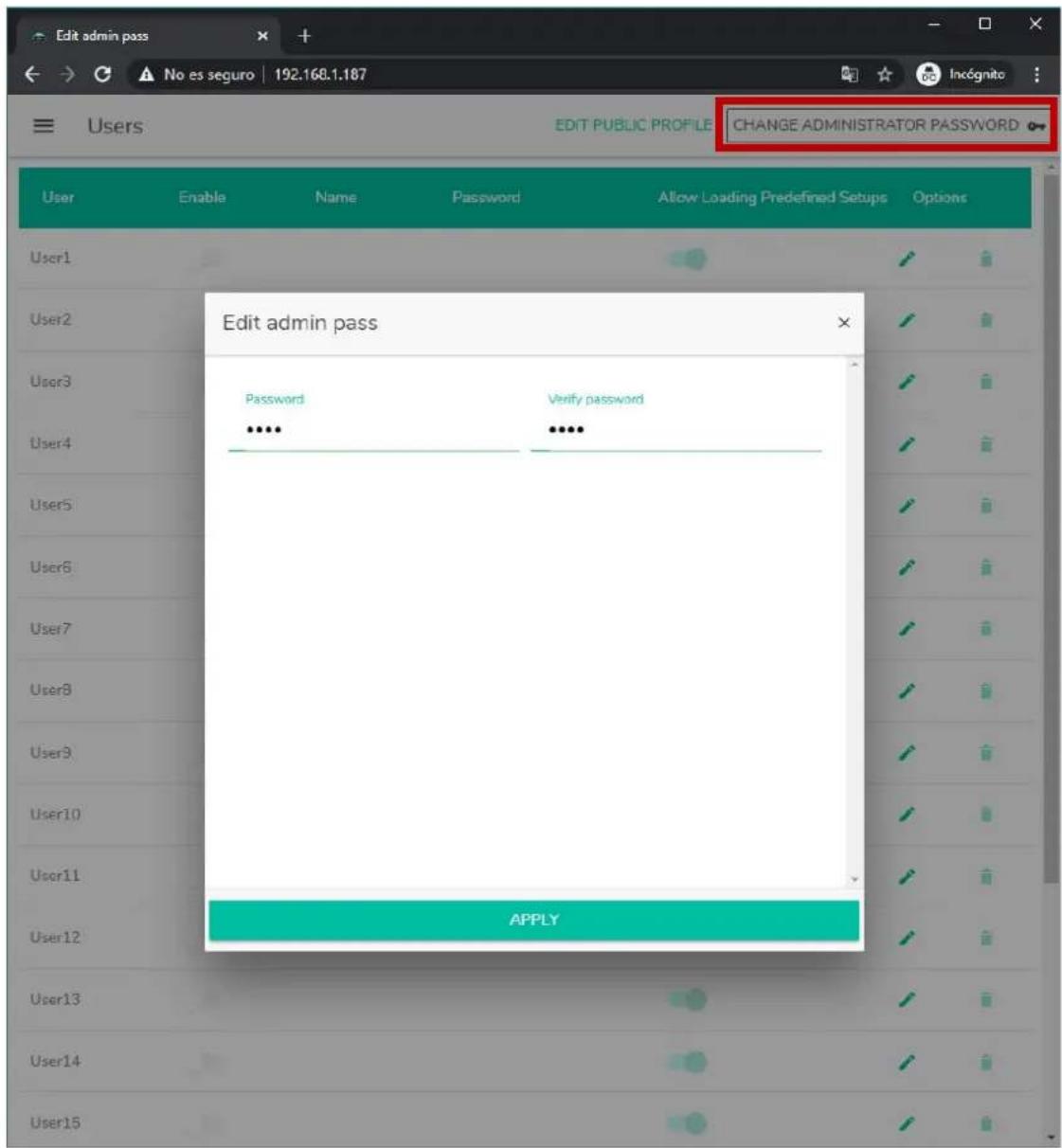This screenshot has width=1062, height=1148.
Task: Close the Edit admin pass browser tab
Action: click(x=262, y=36)
